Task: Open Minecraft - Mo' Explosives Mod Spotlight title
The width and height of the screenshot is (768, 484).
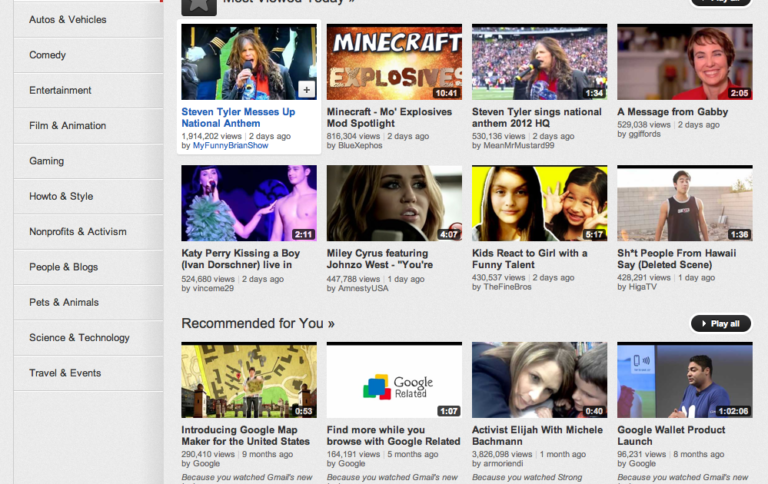Action: (x=389, y=118)
